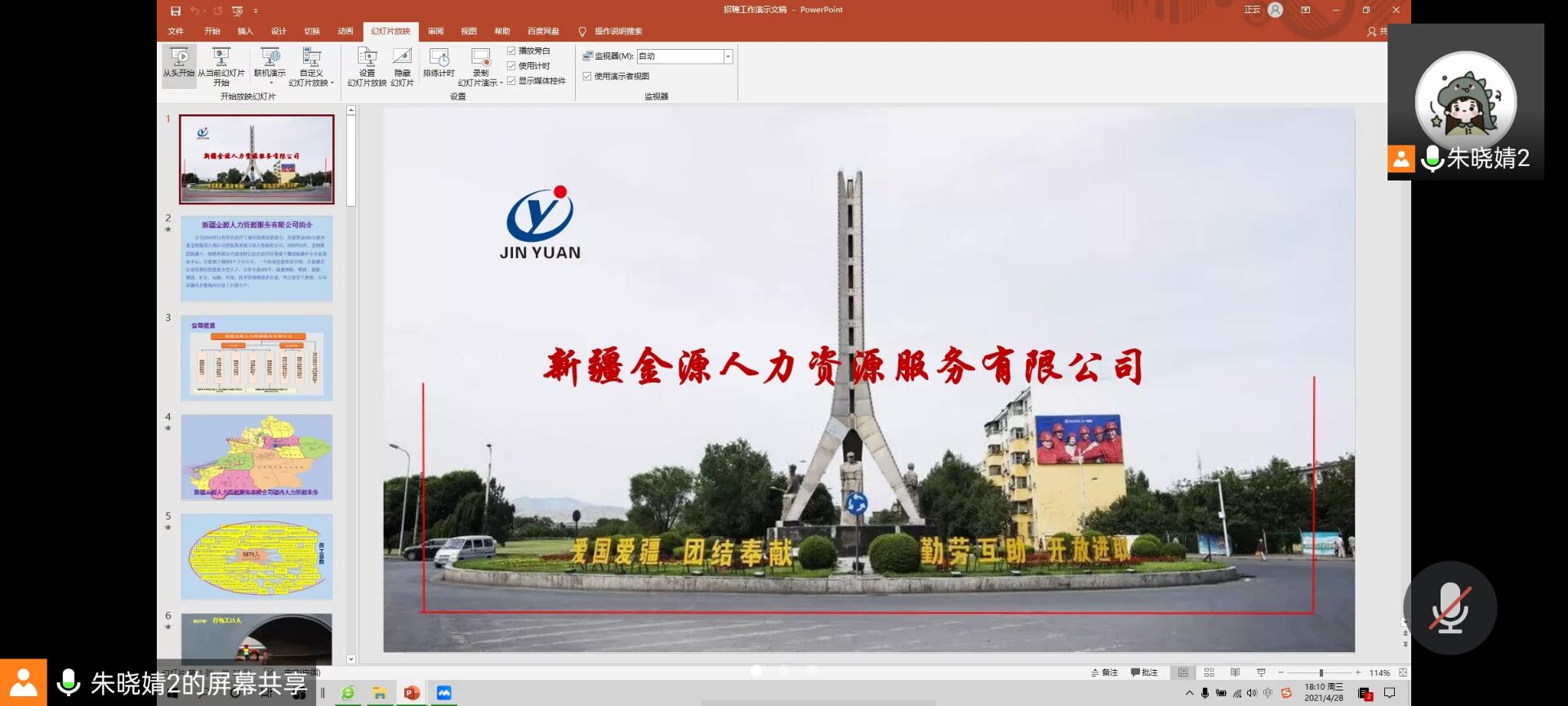Toggle Use Presenter View (使用演示者视图) checkbox
This screenshot has height=706, width=1568.
pos(587,76)
